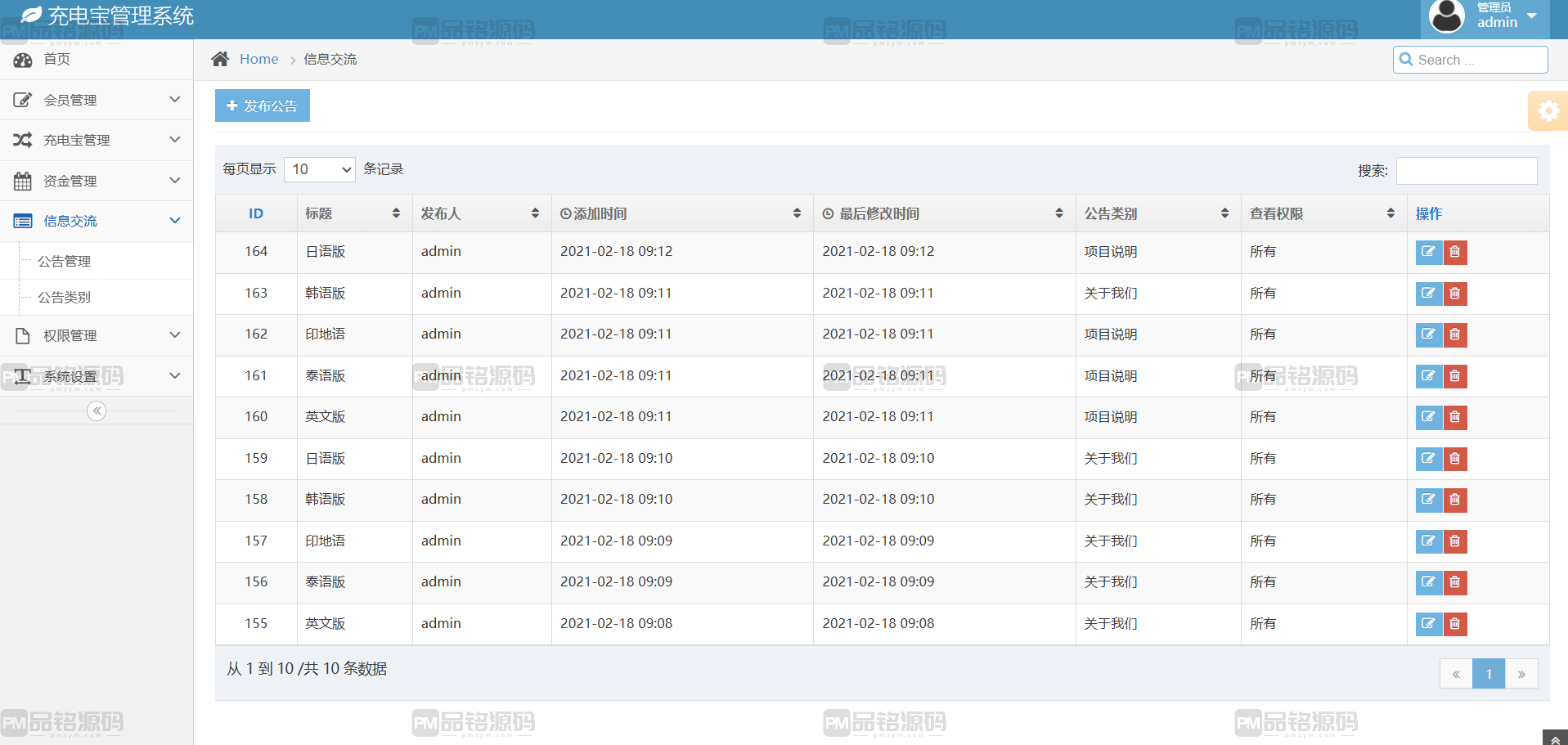Edit the announcement with ID 155
This screenshot has width=1568, height=745.
tap(1428, 624)
